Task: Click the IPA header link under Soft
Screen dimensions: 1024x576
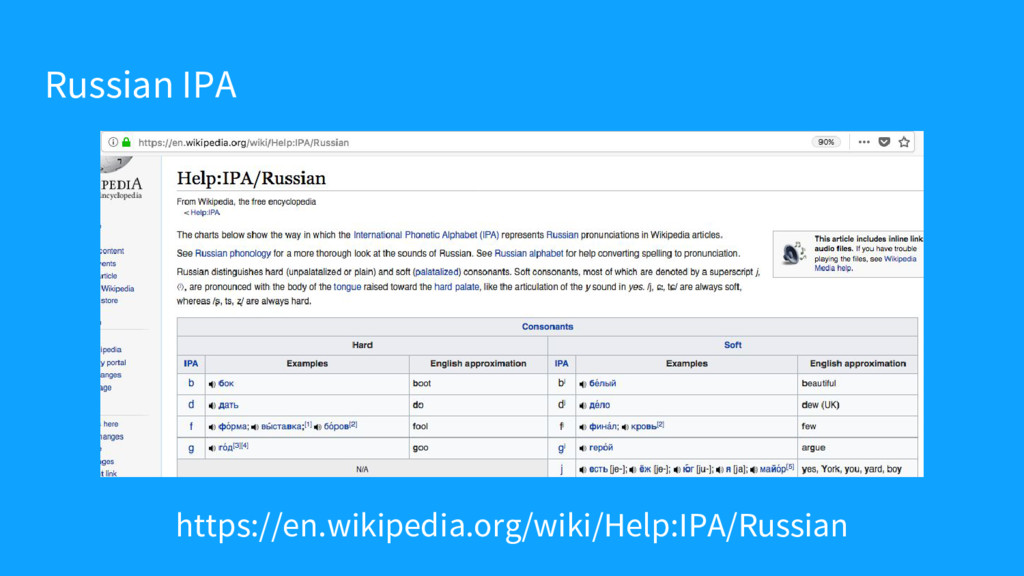Action: pos(562,364)
